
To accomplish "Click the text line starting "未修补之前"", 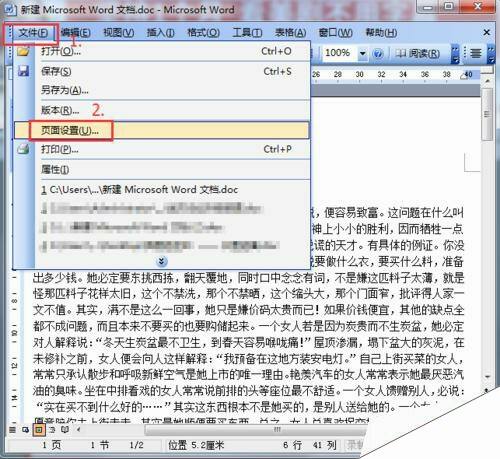I will 248,358.
